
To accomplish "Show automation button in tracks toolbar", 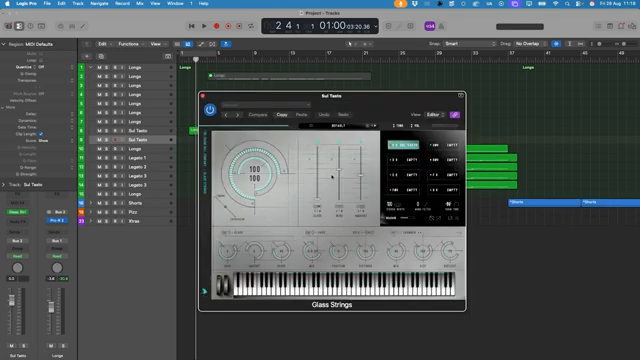I will pos(201,44).
